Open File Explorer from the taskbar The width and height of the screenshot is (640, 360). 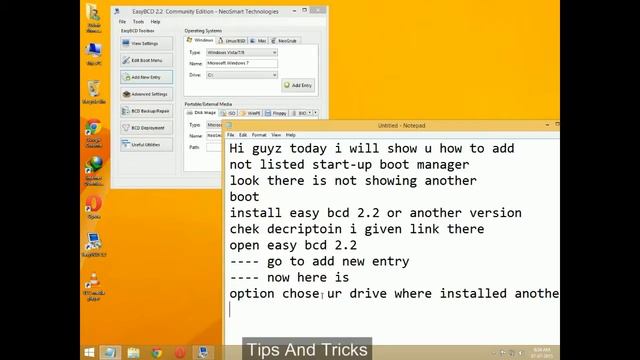133,352
